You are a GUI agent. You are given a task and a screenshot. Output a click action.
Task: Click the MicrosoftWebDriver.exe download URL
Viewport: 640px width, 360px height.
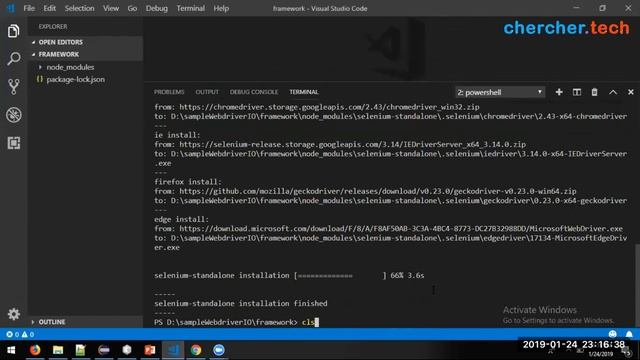tap(401, 229)
